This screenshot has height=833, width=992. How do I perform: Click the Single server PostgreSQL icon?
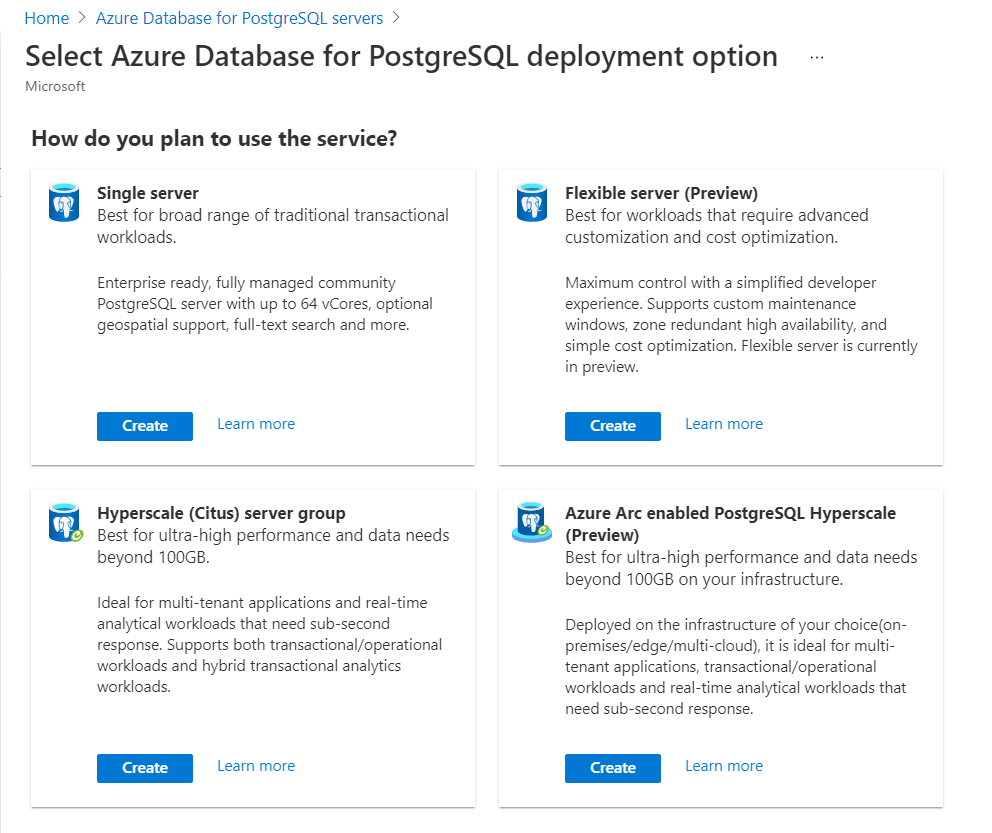pyautogui.click(x=64, y=202)
